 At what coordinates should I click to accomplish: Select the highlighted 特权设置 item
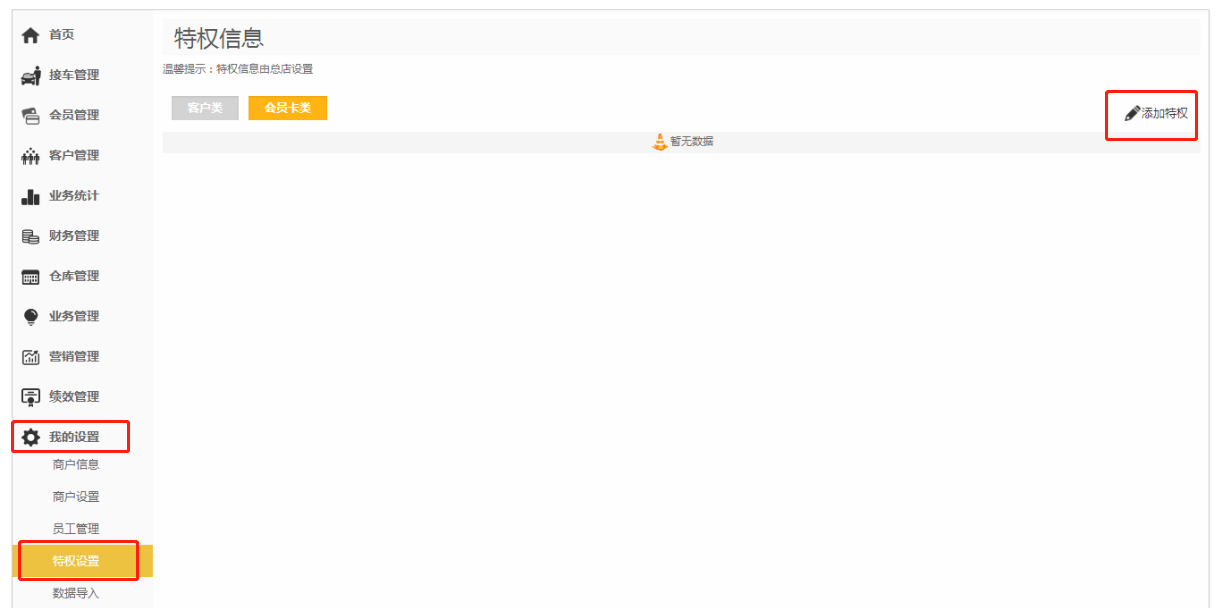pos(76,561)
